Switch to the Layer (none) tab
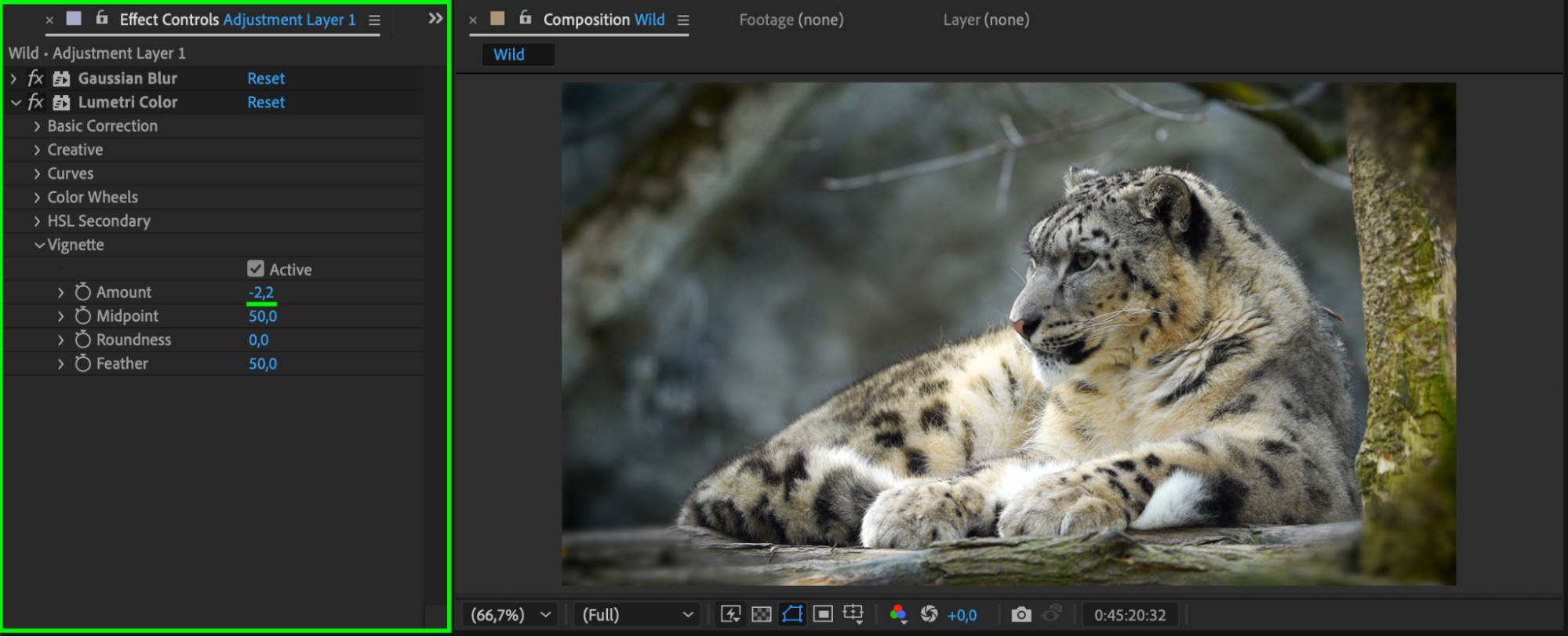This screenshot has height=637, width=1568. point(986,20)
